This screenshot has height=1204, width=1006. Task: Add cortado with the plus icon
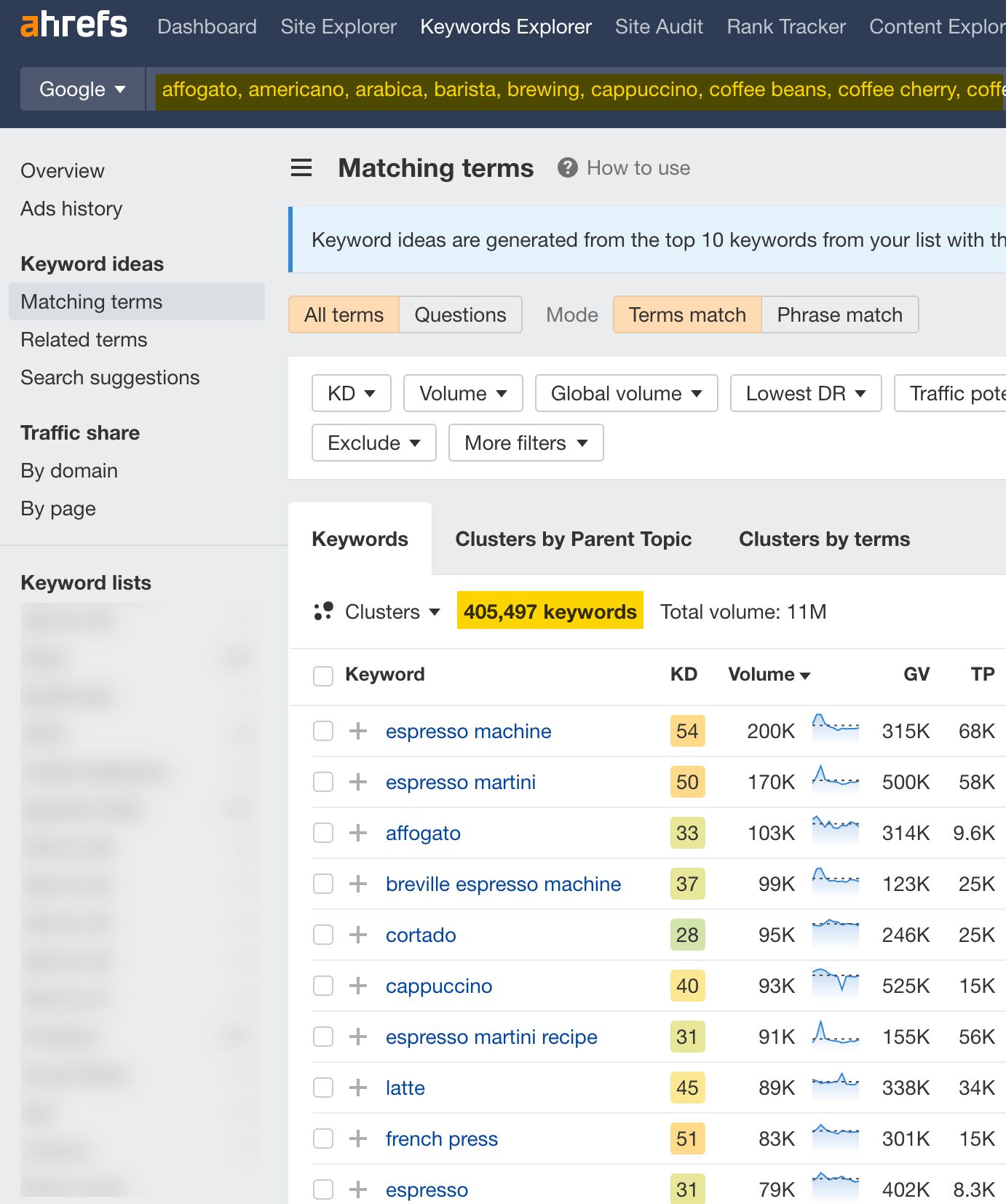[x=358, y=935]
